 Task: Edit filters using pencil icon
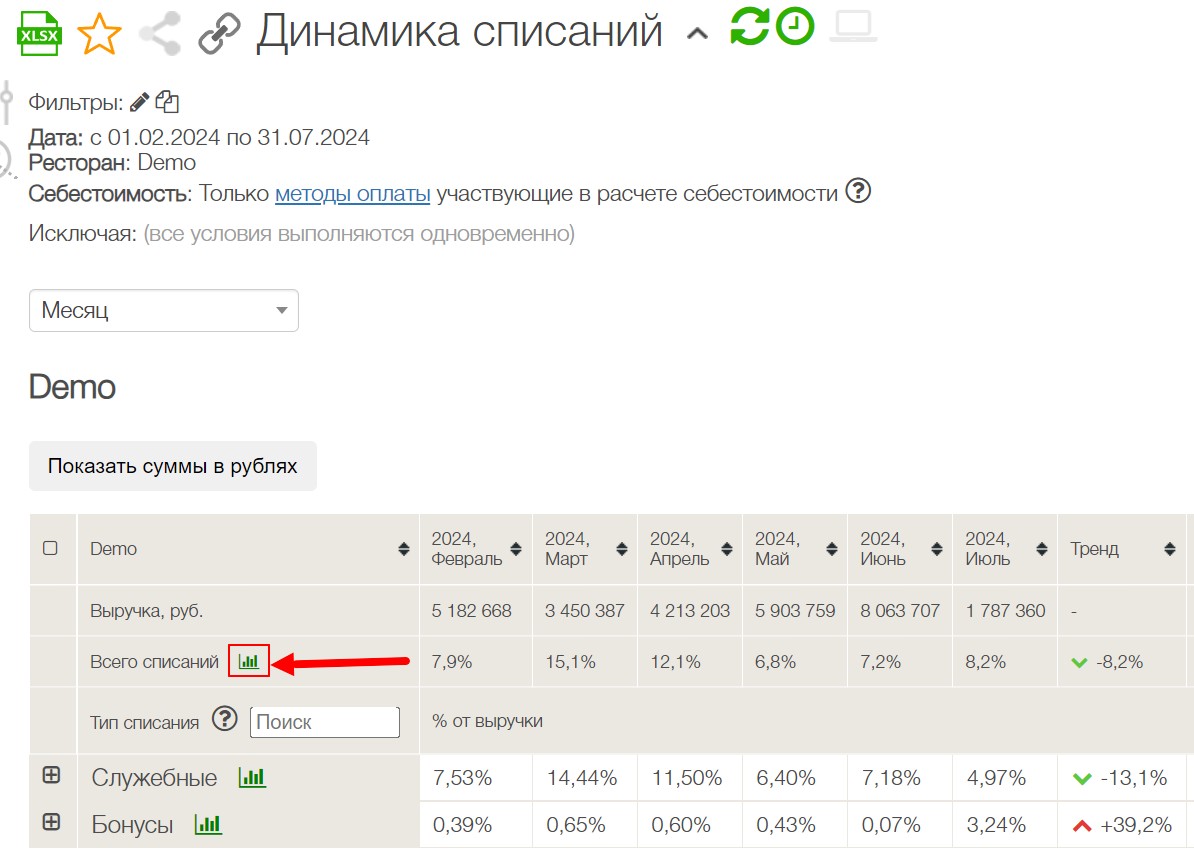[140, 102]
